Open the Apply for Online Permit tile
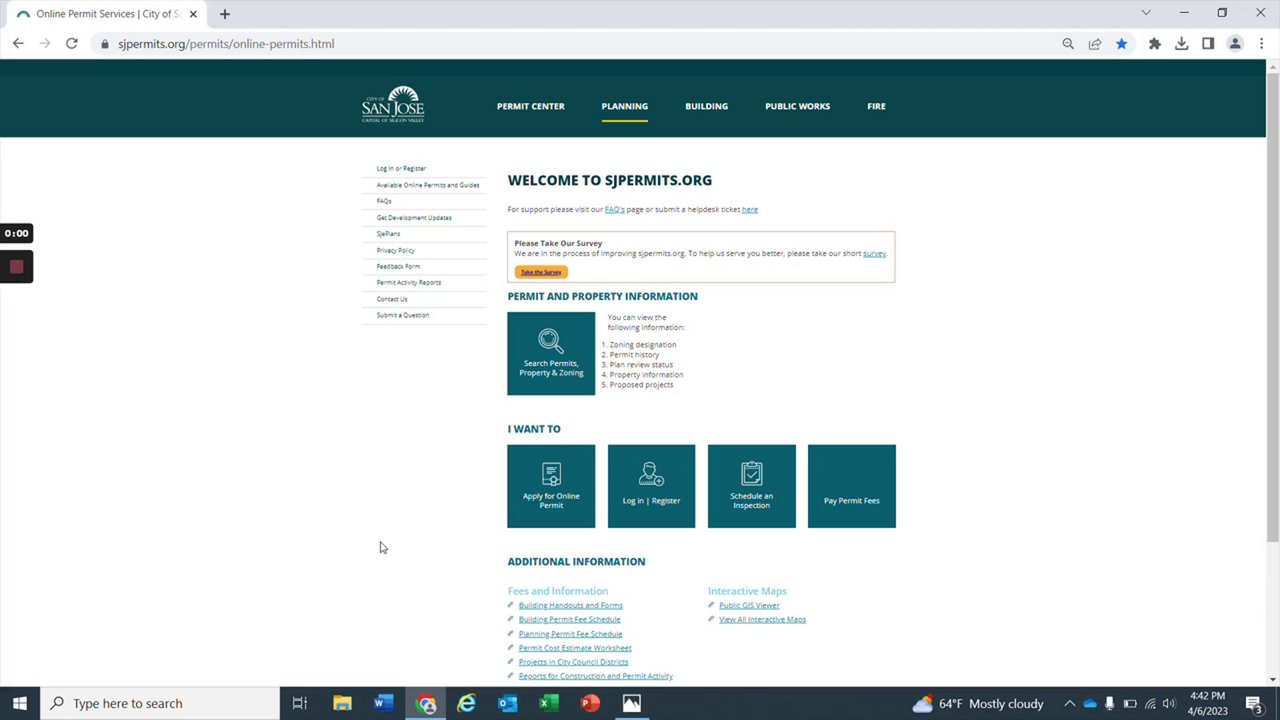 [x=551, y=486]
